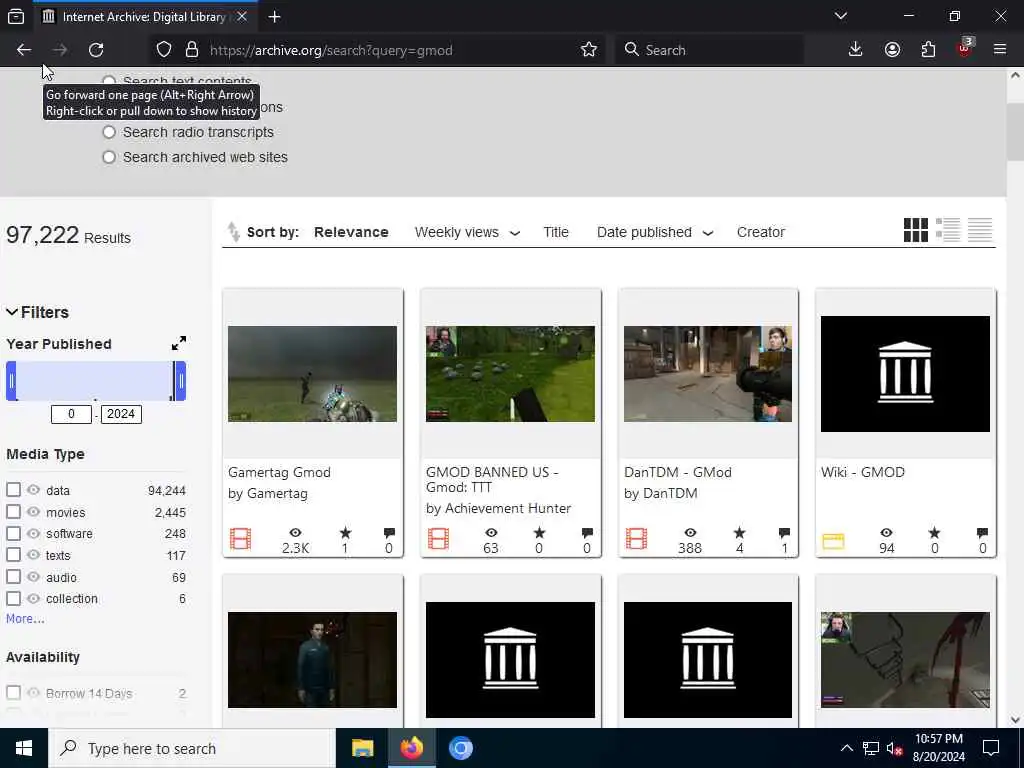Click the tracking protection shield icon
The width and height of the screenshot is (1024, 768).
tap(164, 50)
